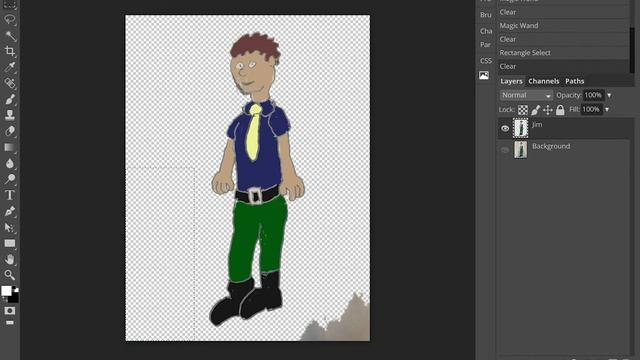The image size is (640, 360).
Task: Select the Hand tool
Action: (x=10, y=259)
